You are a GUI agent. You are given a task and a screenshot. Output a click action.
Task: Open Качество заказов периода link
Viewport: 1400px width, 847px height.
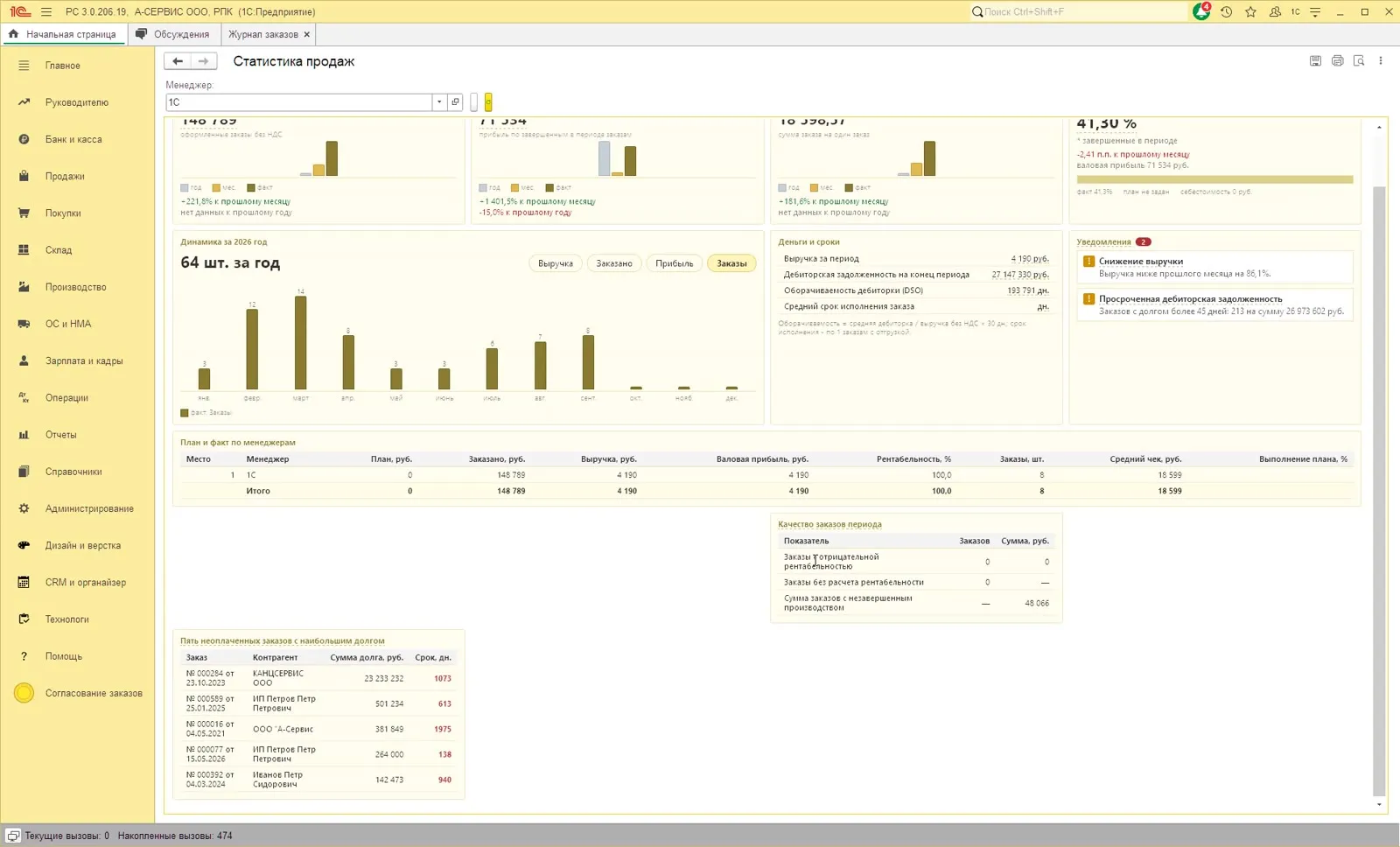pyautogui.click(x=829, y=525)
